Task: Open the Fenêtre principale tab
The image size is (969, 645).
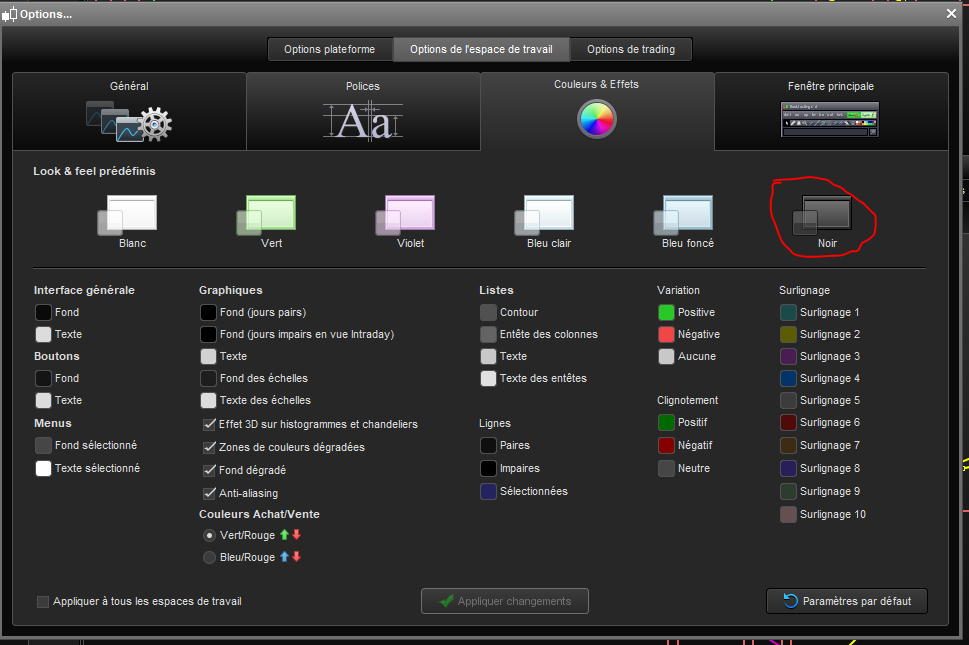Action: click(x=831, y=112)
